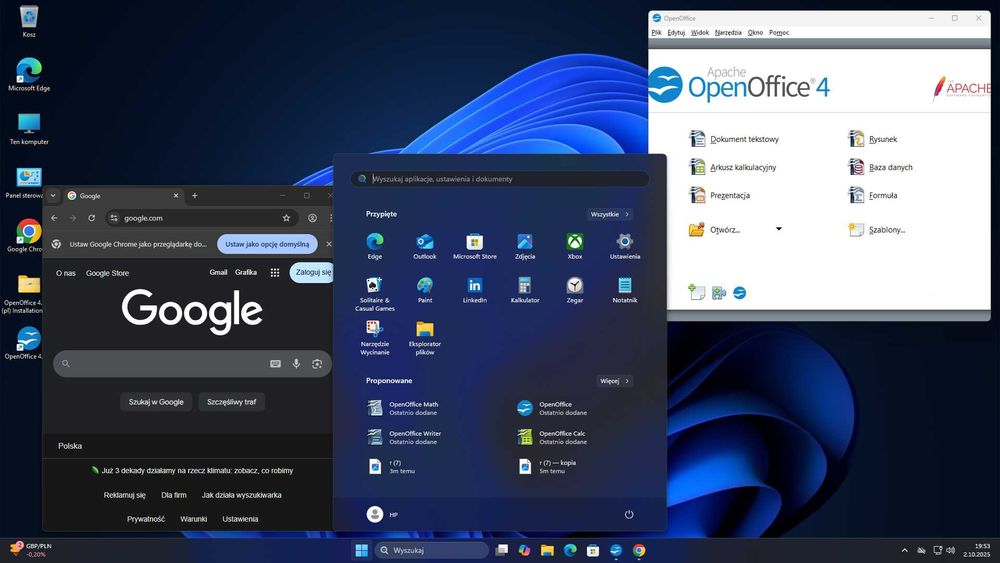
Task: Open Google apps grid icon
Action: pos(275,272)
